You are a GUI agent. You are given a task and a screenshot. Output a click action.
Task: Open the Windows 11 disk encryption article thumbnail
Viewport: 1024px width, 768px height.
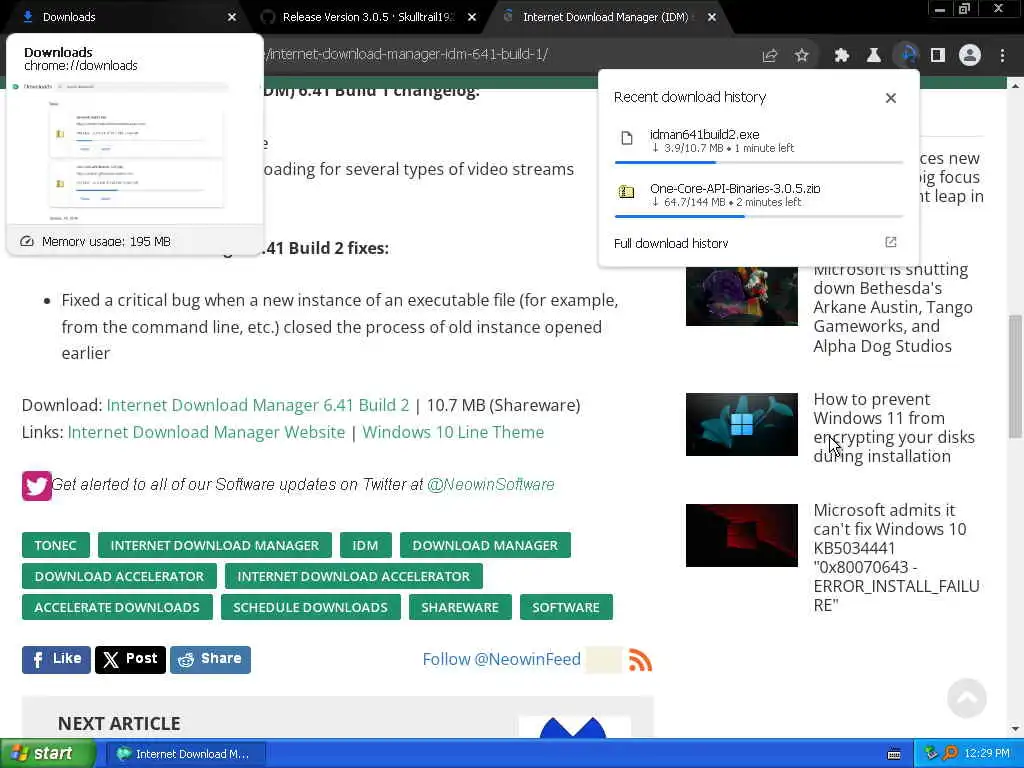point(742,424)
